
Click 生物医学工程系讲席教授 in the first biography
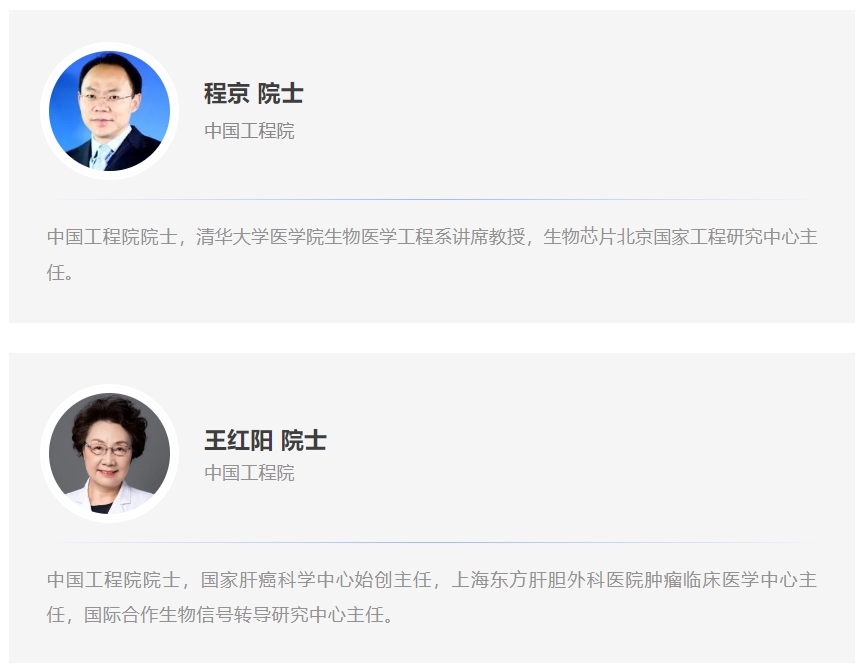point(425,237)
